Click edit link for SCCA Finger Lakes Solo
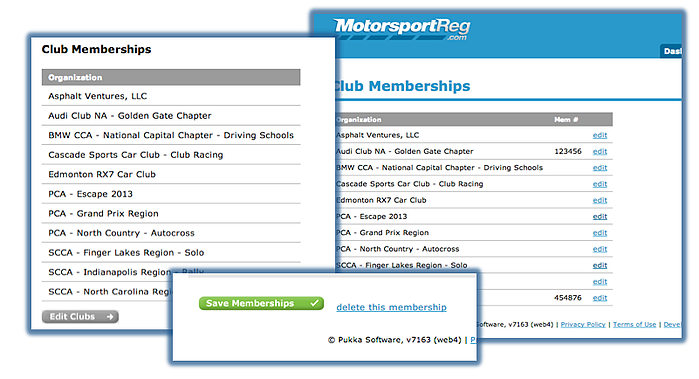Screen dimensions: 699x379 pyautogui.click(x=600, y=265)
